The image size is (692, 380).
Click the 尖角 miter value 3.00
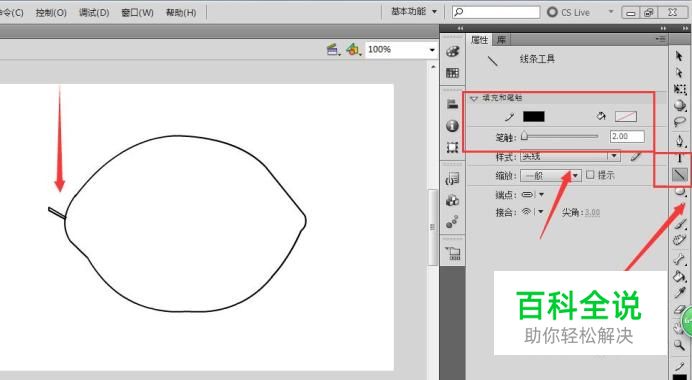click(x=592, y=213)
